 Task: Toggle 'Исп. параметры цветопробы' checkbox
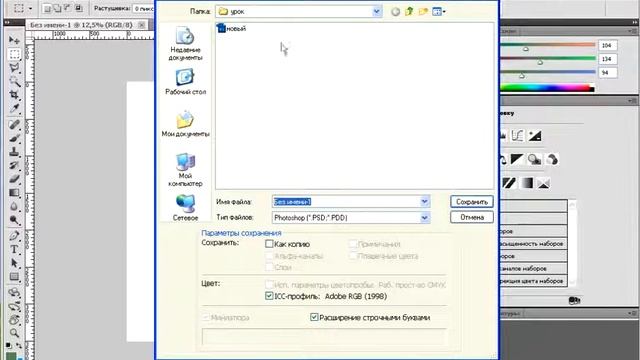click(x=269, y=284)
